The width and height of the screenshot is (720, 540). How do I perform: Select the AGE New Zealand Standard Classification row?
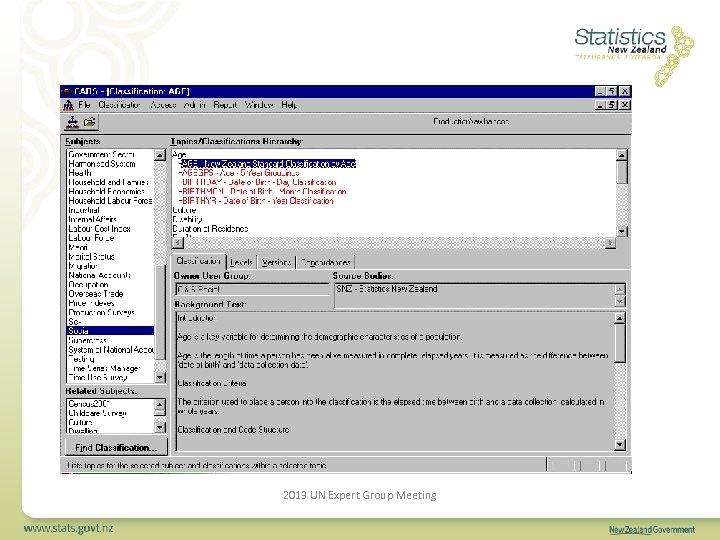tap(268, 163)
